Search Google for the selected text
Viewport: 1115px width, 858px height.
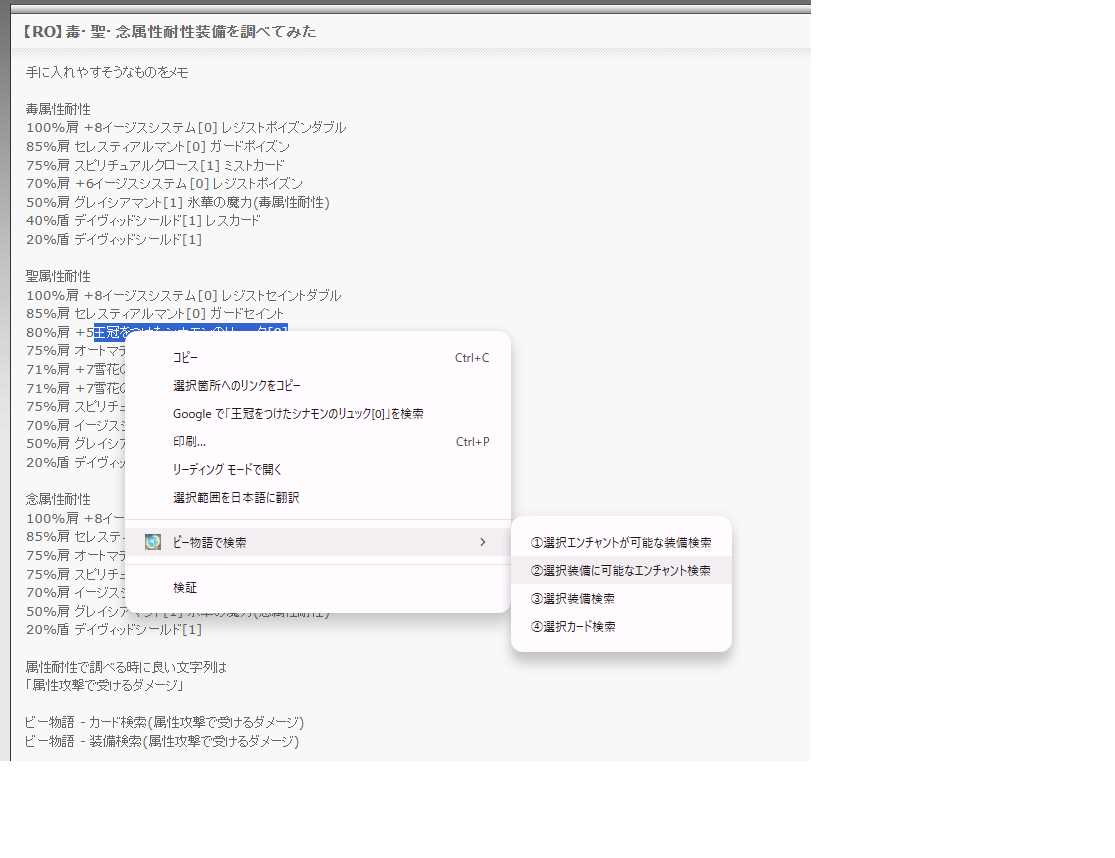pyautogui.click(x=298, y=414)
